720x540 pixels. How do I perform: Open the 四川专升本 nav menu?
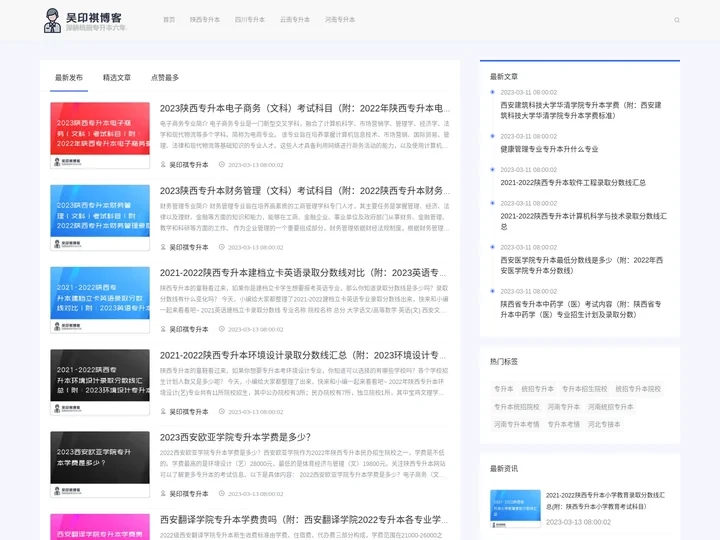(x=250, y=20)
